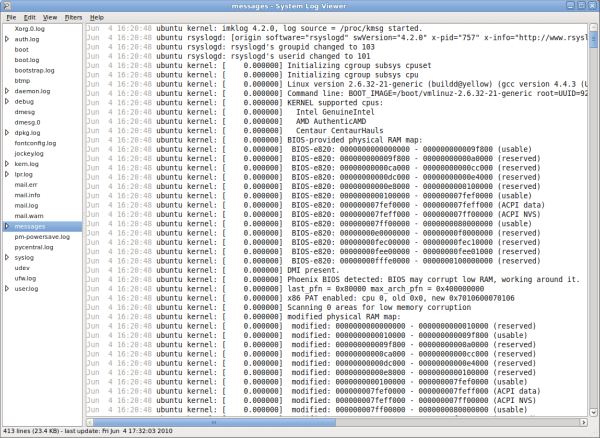
Task: Click 'rsyslogd's groupid changed to 103' line
Action: pos(230,47)
